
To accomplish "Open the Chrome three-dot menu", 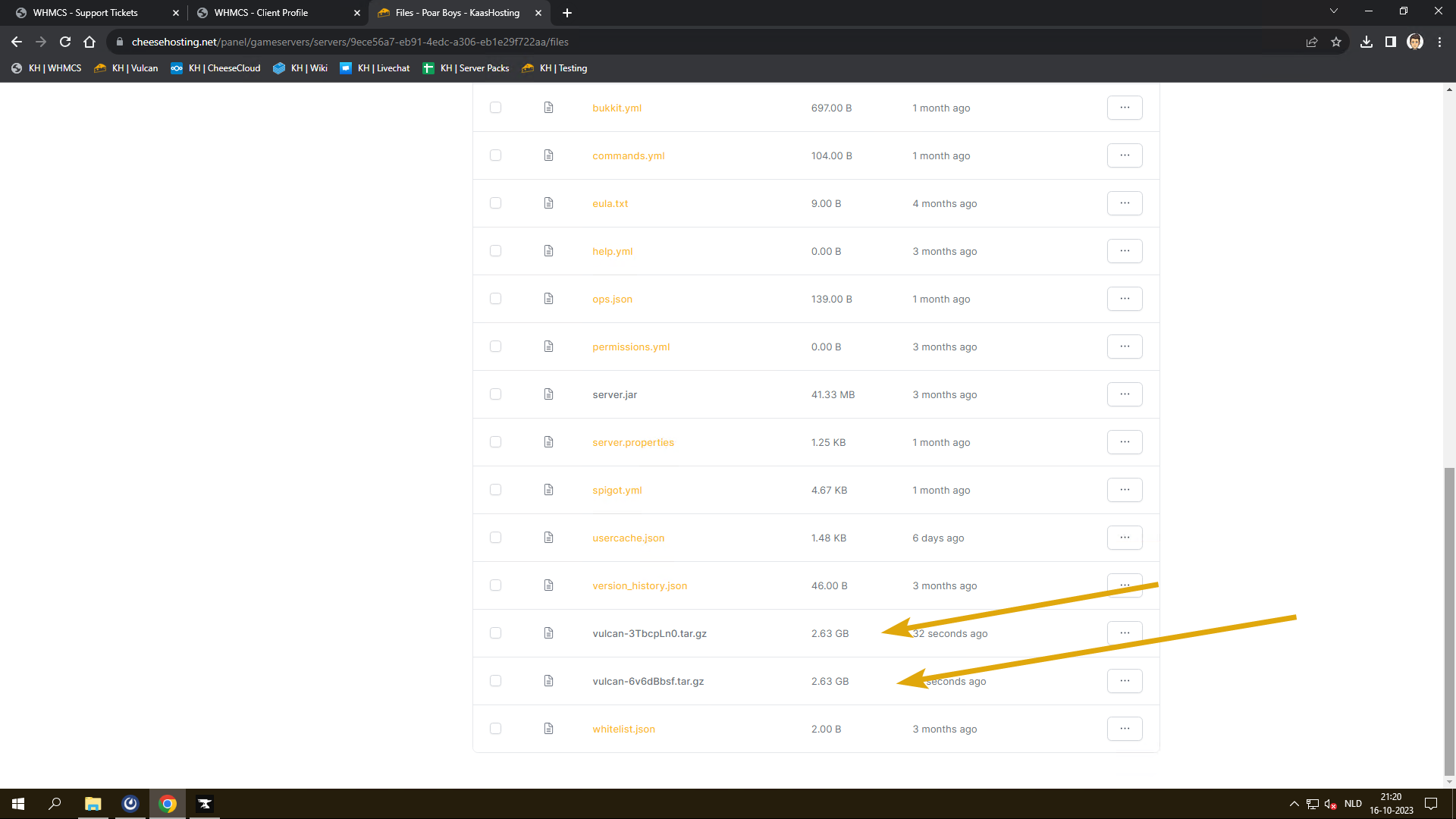I will click(x=1439, y=42).
